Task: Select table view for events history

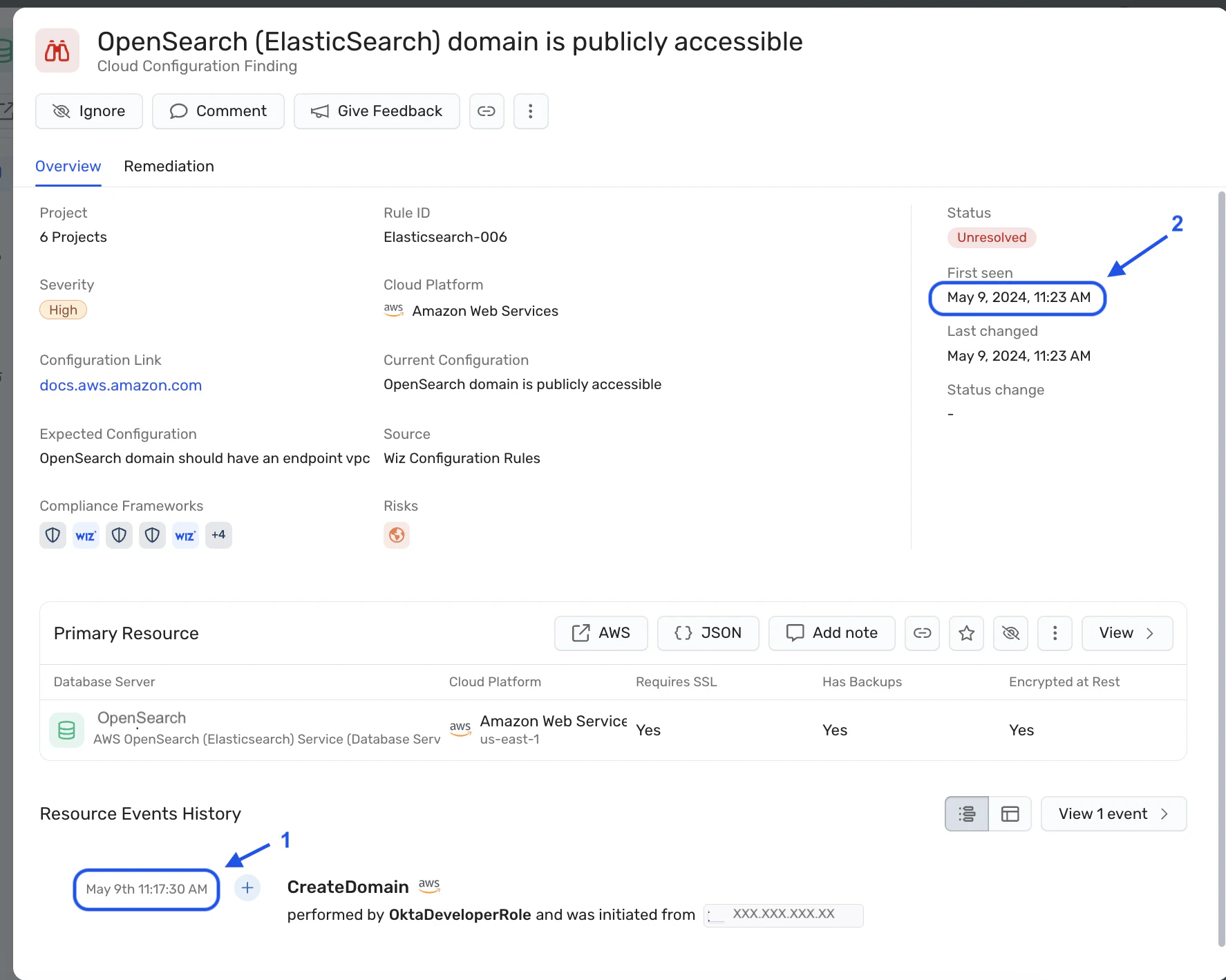Action: coord(1010,814)
